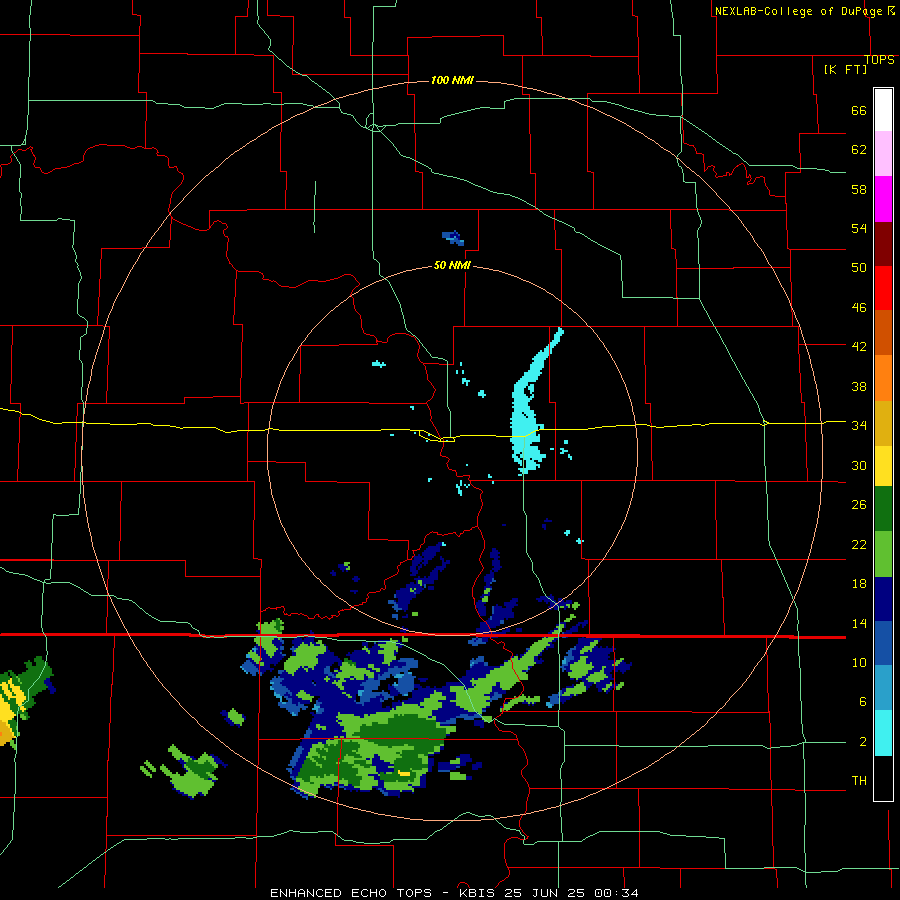Click the black TH legend swatch
Screen dimensions: 900x900
[883, 778]
